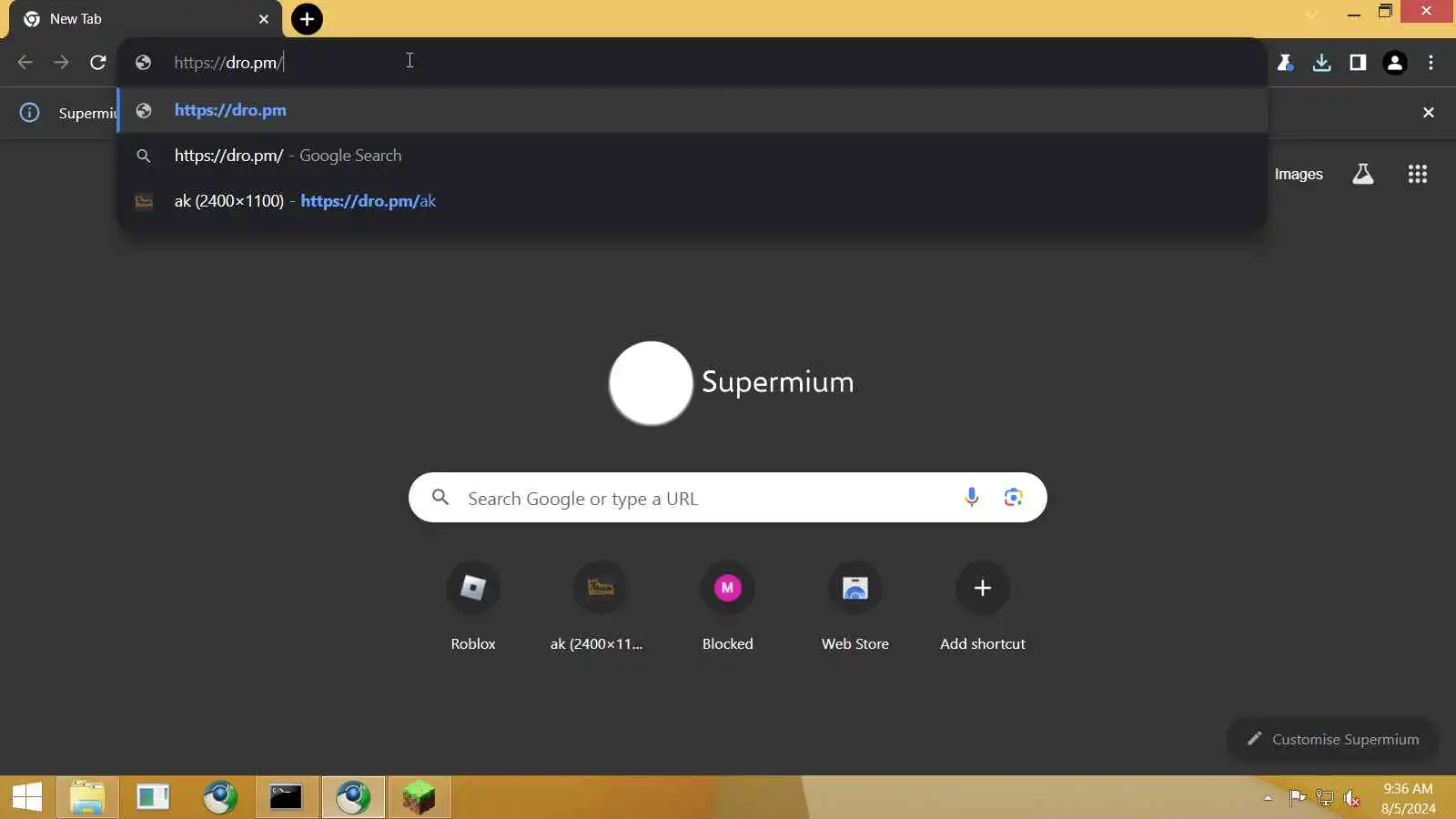
Task: Open the profile avatar menu
Action: tap(1394, 63)
